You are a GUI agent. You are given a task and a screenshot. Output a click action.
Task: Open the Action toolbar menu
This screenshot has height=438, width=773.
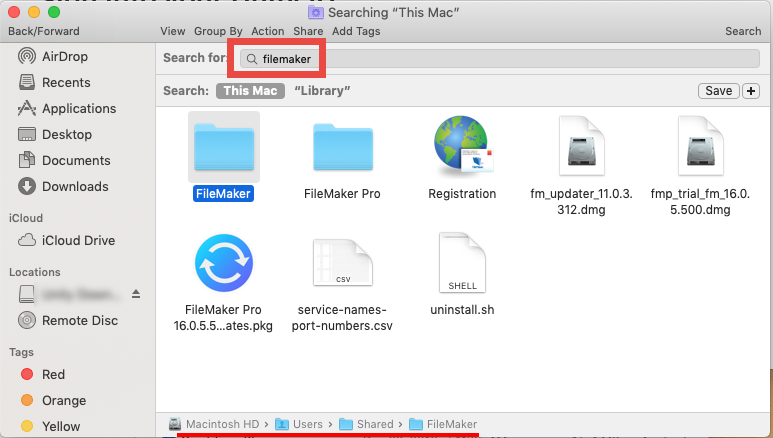click(x=268, y=31)
